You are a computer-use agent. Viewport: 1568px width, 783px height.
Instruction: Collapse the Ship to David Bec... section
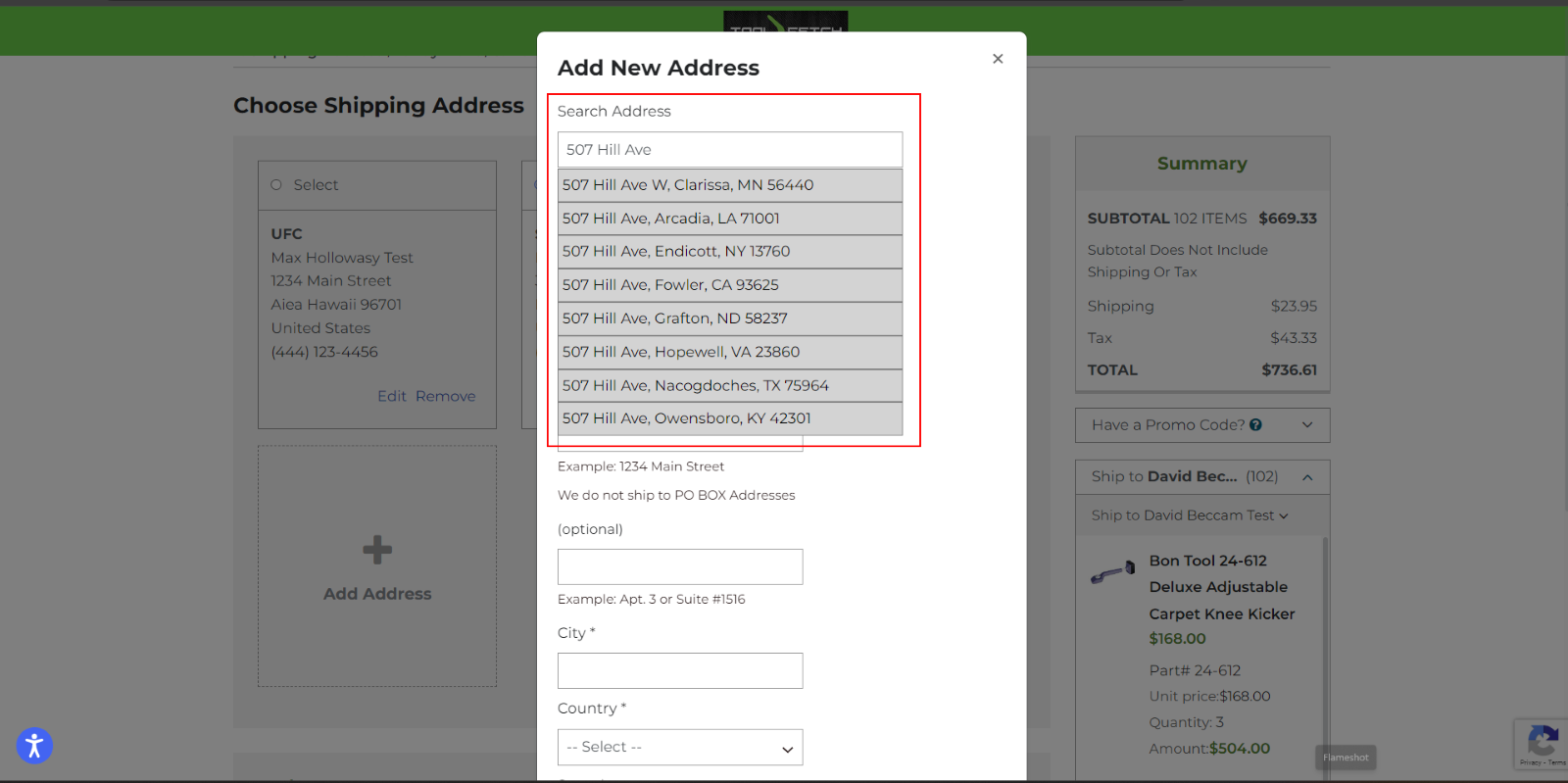click(1306, 477)
